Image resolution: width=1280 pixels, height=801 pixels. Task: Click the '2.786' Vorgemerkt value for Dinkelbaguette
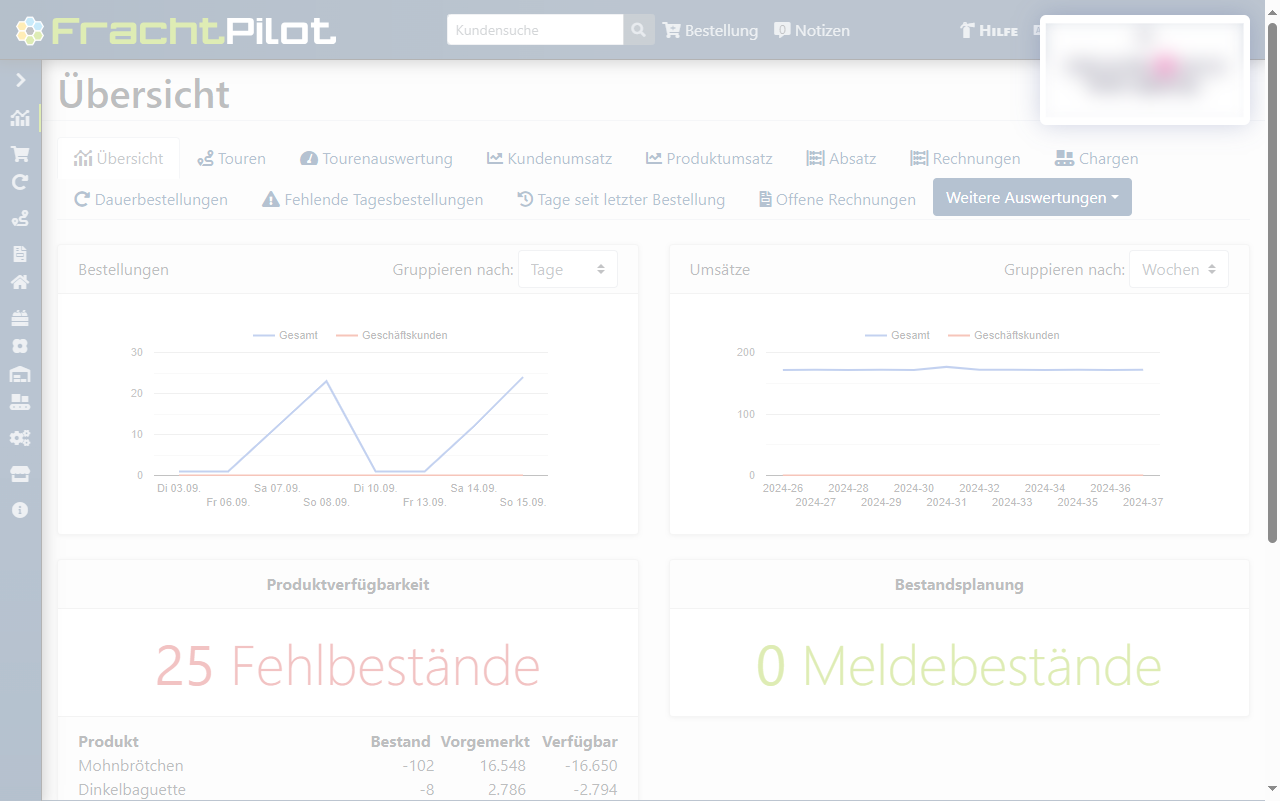pos(505,790)
